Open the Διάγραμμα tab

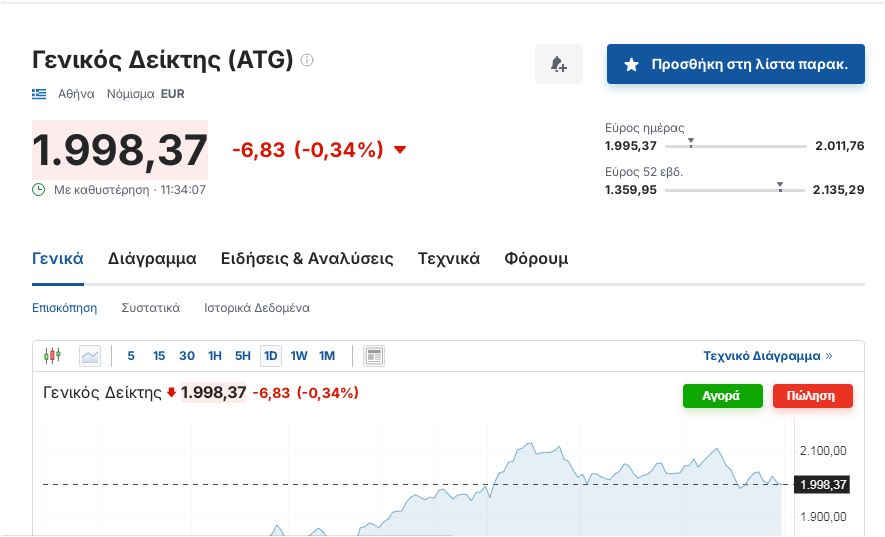coord(152,258)
